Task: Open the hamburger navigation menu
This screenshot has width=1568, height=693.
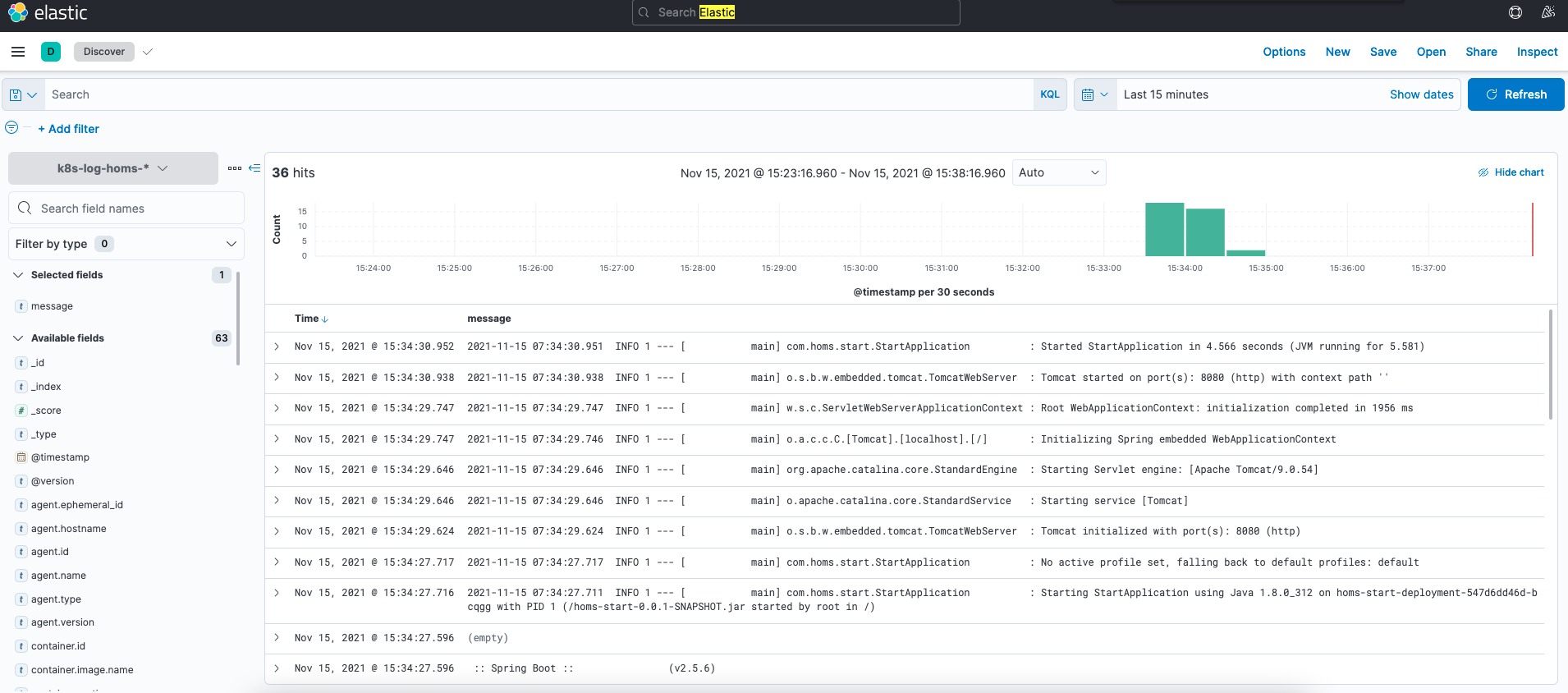Action: (x=18, y=52)
